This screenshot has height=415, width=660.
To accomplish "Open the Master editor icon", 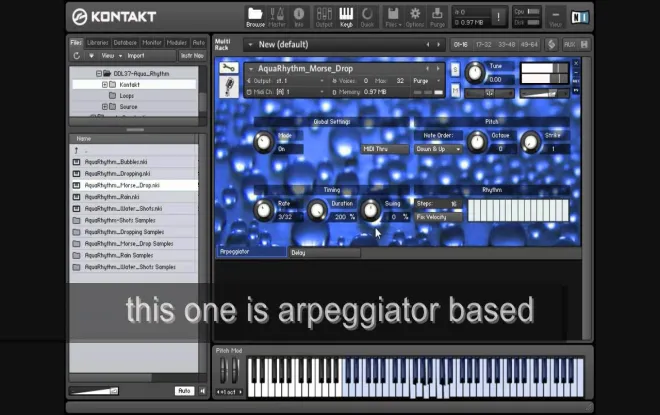I will [x=277, y=17].
